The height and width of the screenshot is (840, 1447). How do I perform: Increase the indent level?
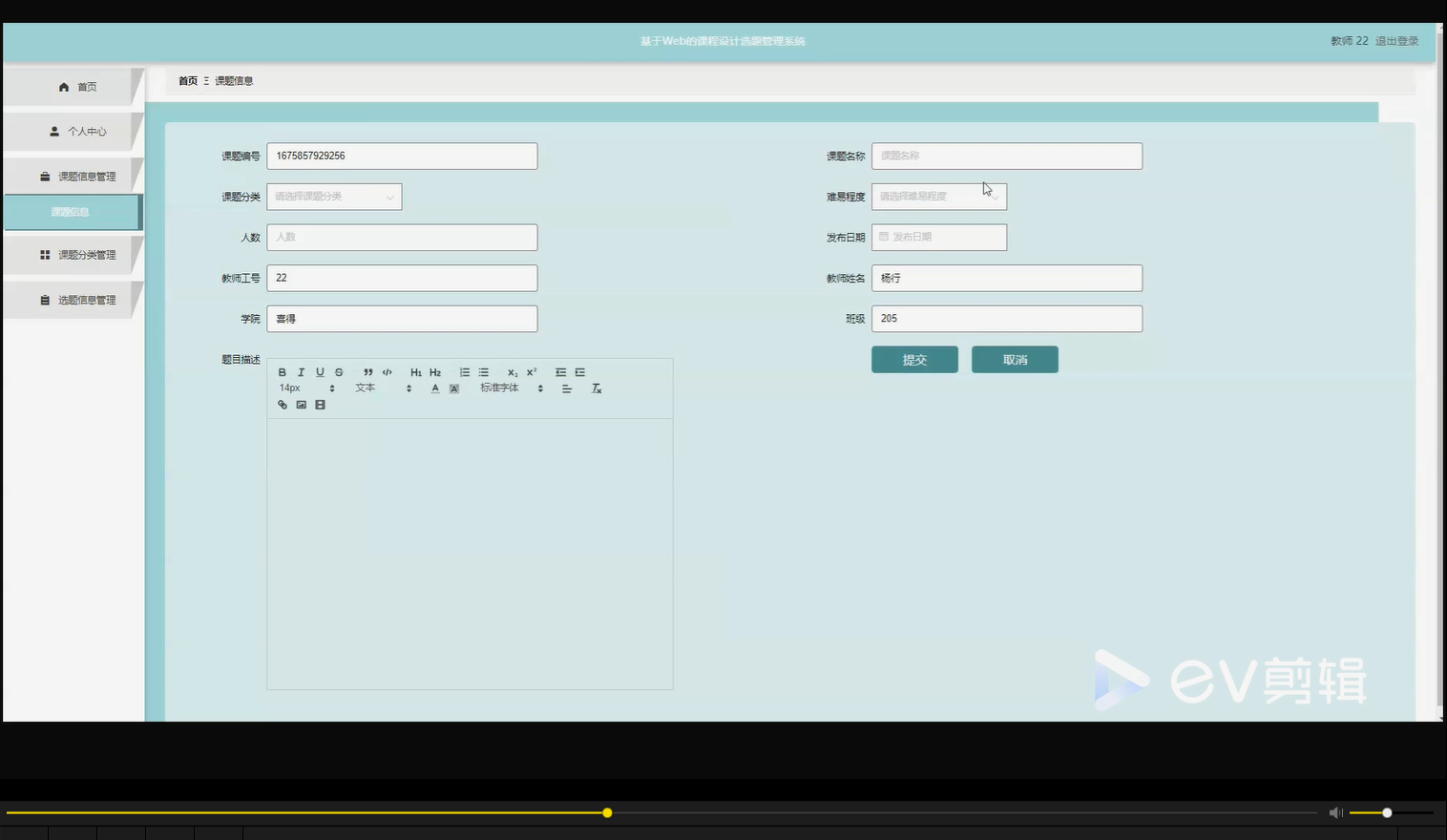[x=580, y=372]
